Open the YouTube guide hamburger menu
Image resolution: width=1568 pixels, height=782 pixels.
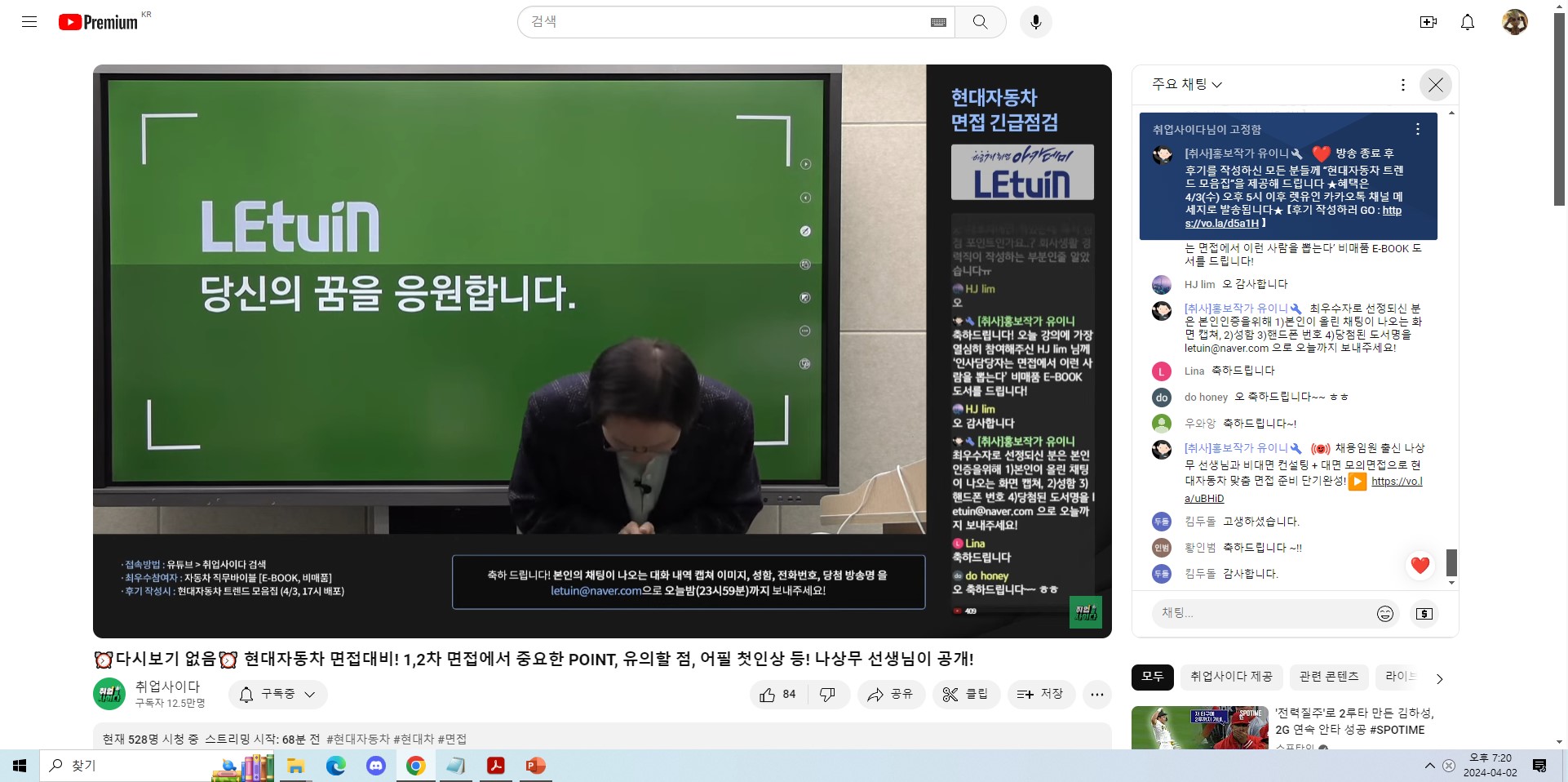coord(29,22)
